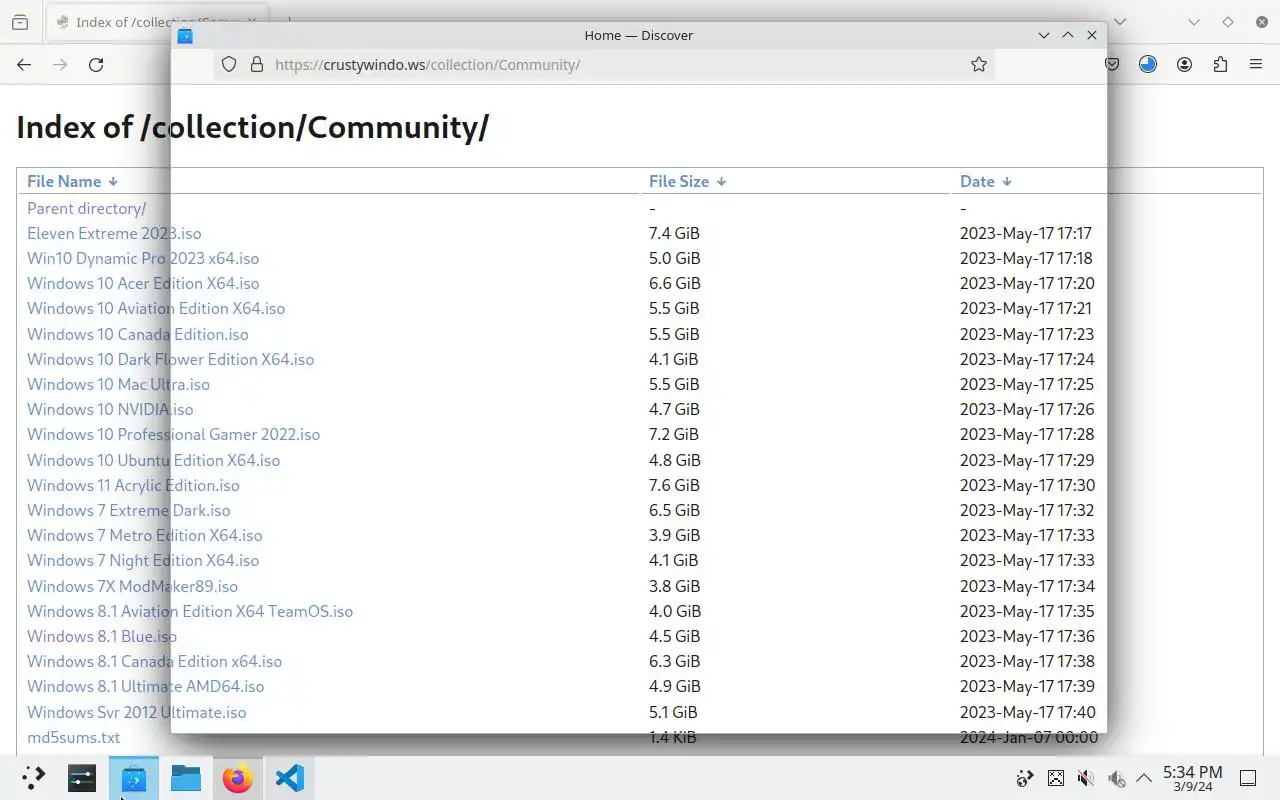Download Windows 10 Professional Gamer 2022.iso
The image size is (1280, 800).
coord(173,434)
